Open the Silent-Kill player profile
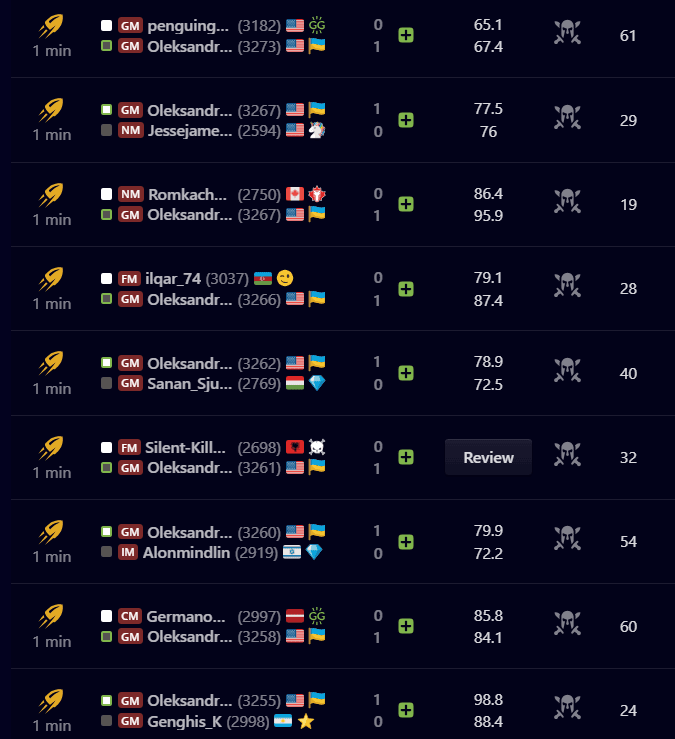Screen dimensions: 675x739 (187, 447)
